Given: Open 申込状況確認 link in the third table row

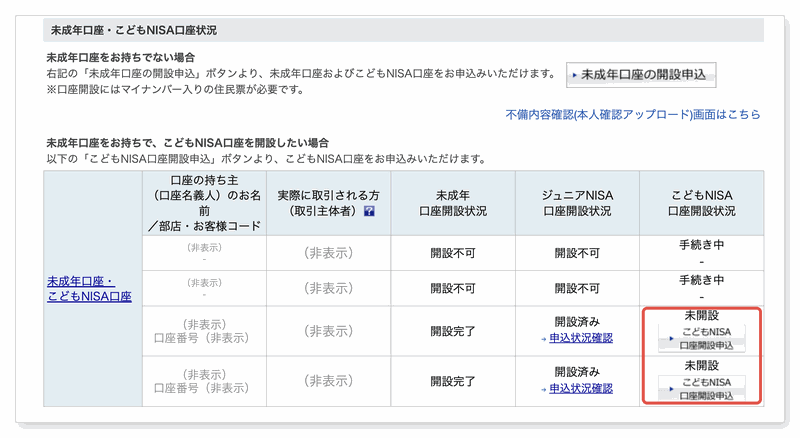Looking at the screenshot, I should click(581, 338).
